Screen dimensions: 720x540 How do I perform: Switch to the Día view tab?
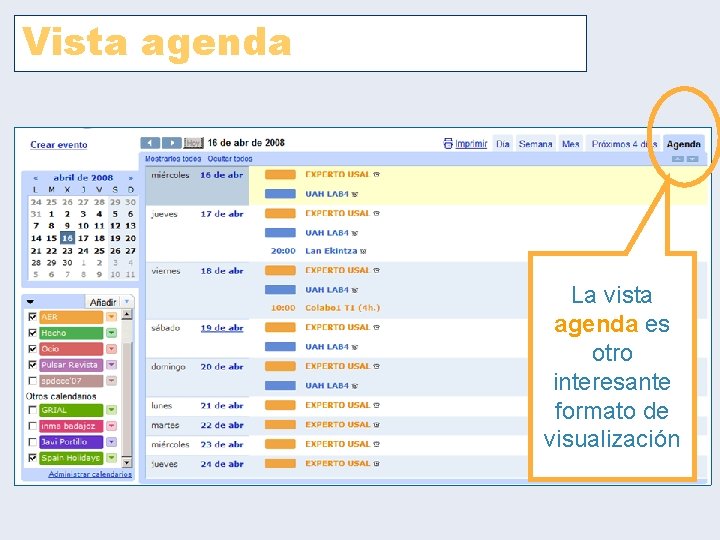click(x=503, y=144)
